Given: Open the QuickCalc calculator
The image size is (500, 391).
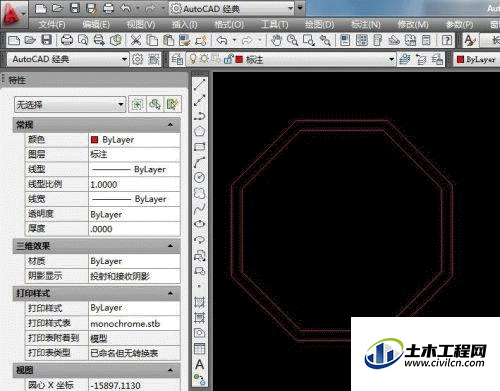Looking at the screenshot, I should coord(426,40).
